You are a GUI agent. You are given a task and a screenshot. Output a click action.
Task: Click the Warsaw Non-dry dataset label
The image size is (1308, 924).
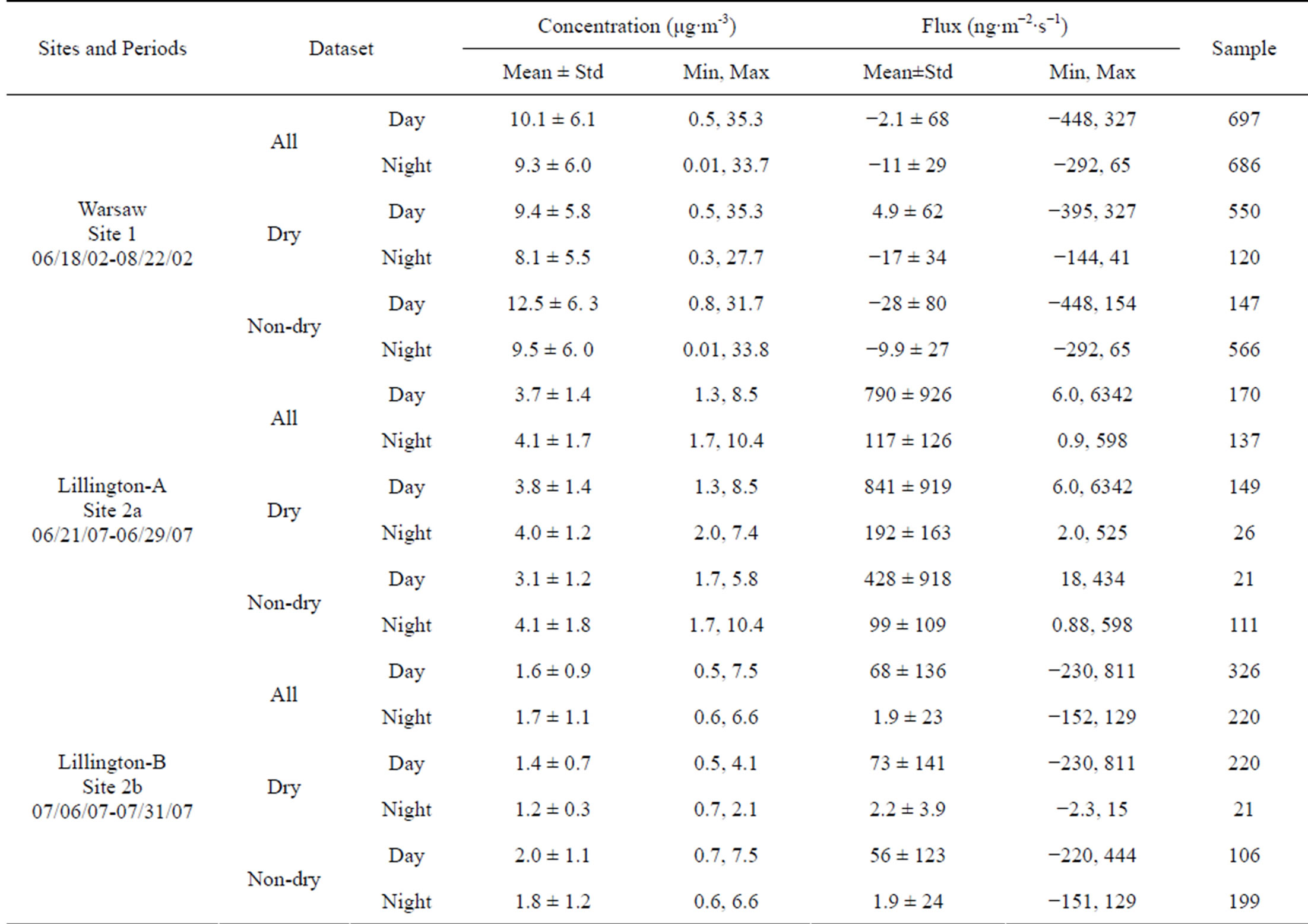click(284, 326)
